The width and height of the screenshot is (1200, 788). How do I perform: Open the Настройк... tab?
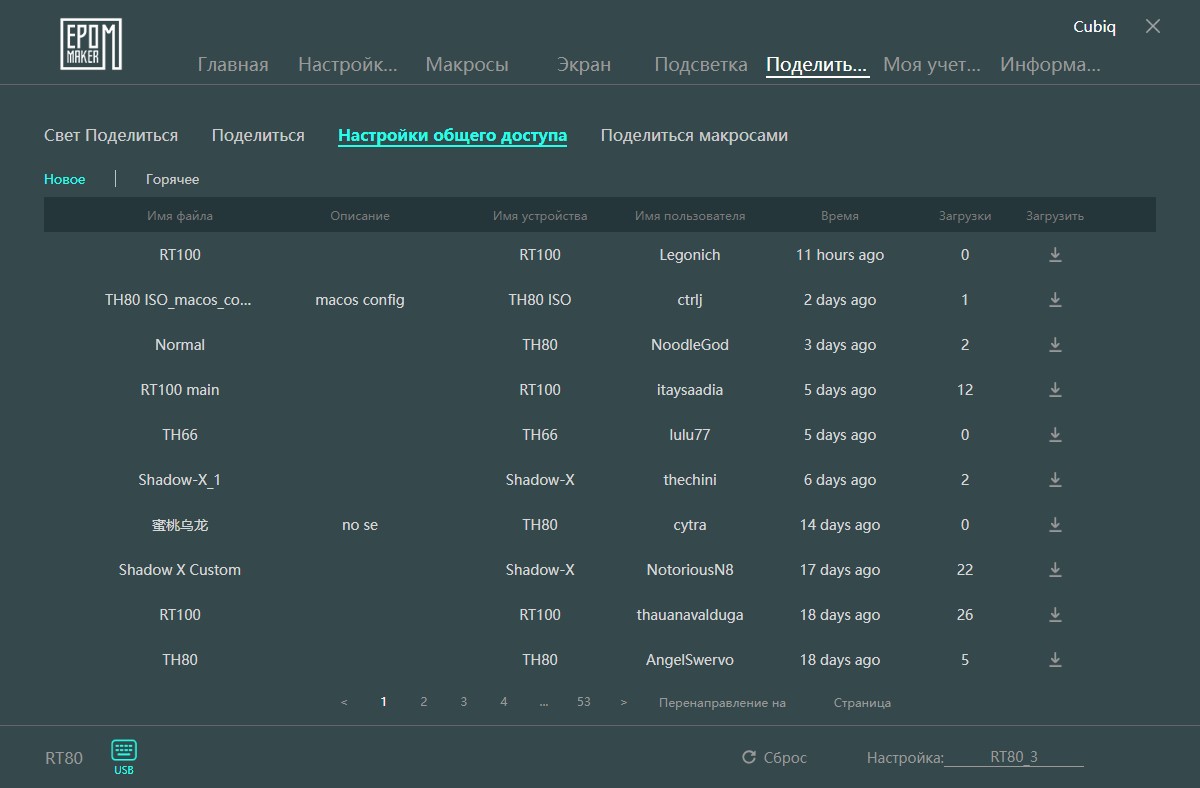click(348, 65)
